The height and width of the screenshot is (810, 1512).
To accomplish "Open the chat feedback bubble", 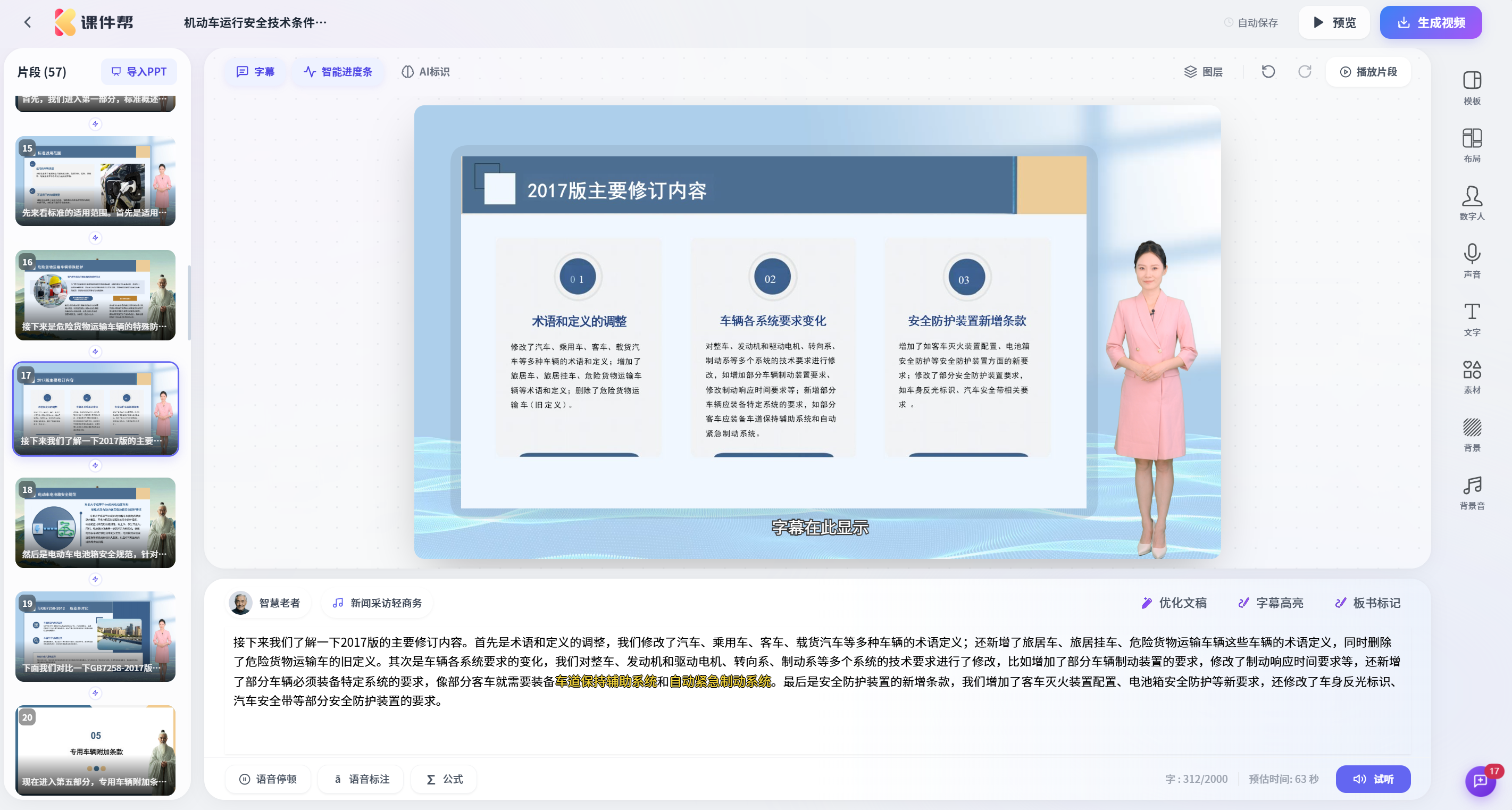I will pos(1480,781).
